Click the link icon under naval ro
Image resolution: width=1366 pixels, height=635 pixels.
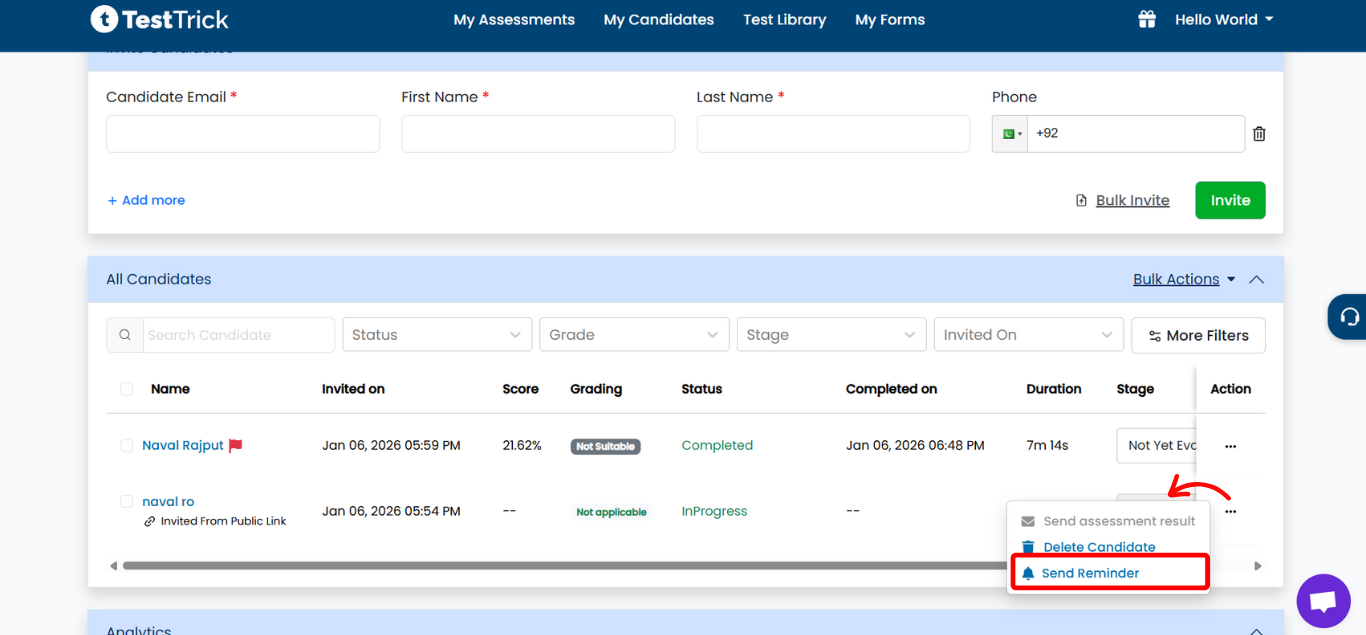(150, 521)
